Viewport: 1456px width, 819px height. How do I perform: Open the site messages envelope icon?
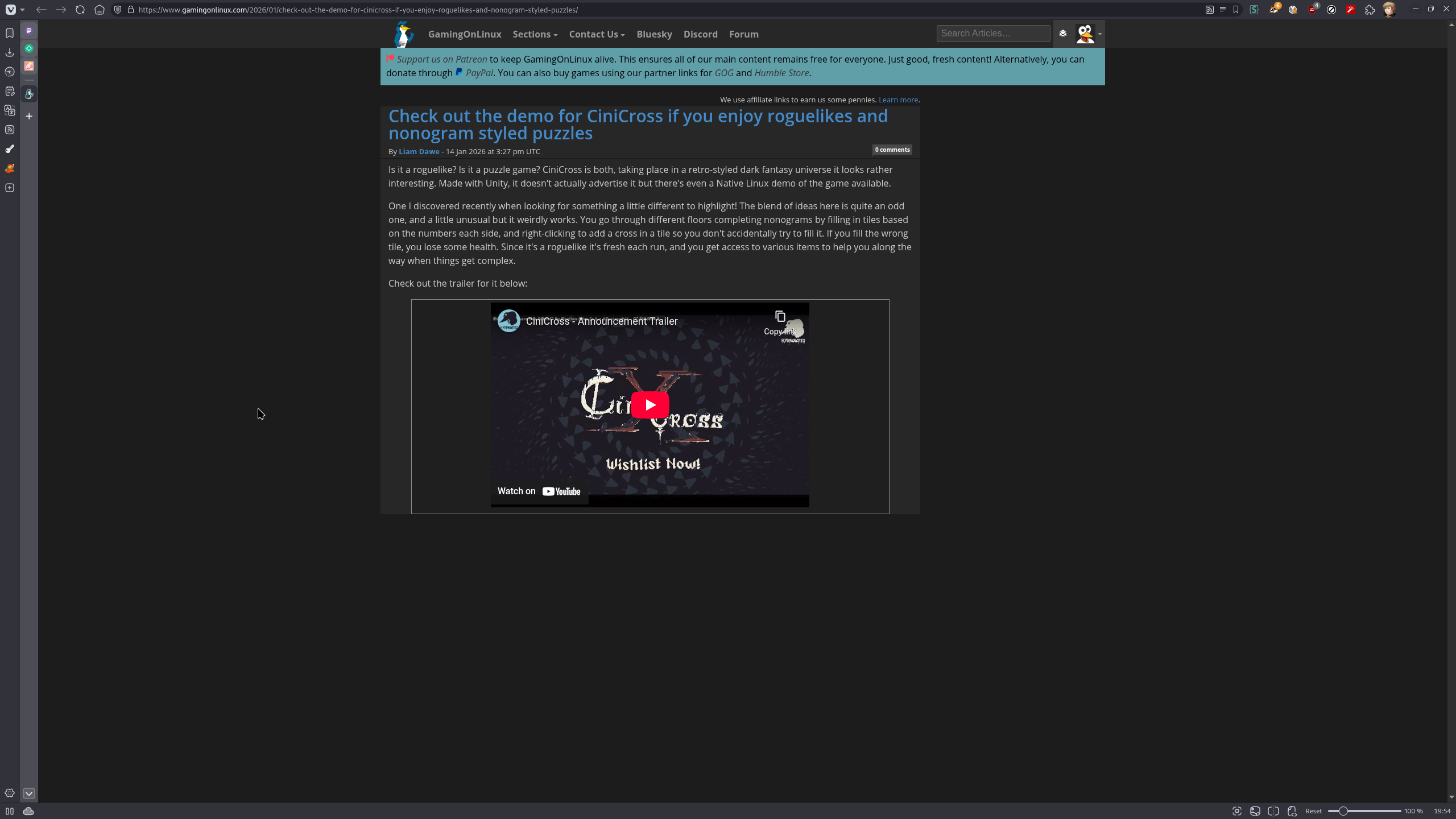(x=1063, y=34)
